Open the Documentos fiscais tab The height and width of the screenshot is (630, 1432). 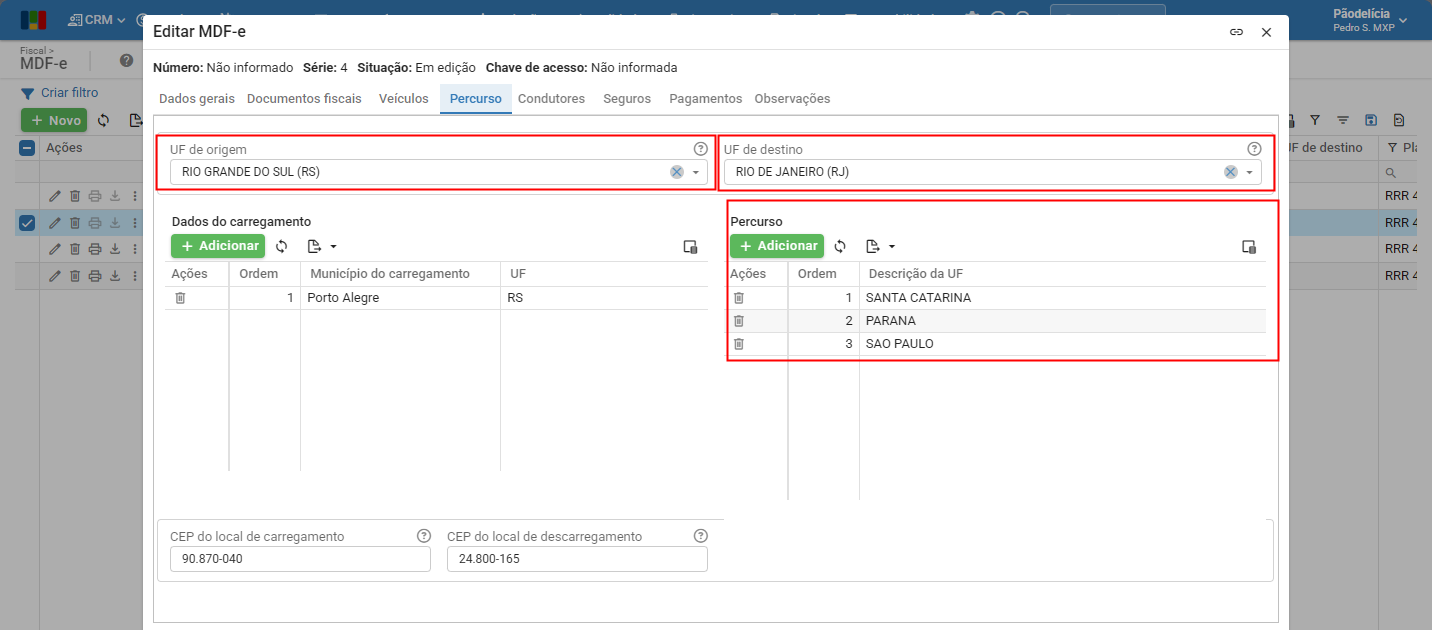pos(304,99)
